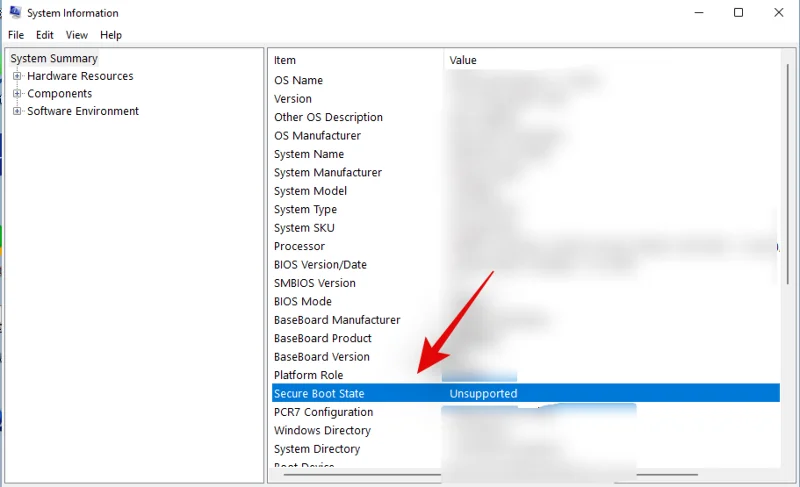Screen dimensions: 800x487
Task: Select the Version row
Action: point(526,99)
